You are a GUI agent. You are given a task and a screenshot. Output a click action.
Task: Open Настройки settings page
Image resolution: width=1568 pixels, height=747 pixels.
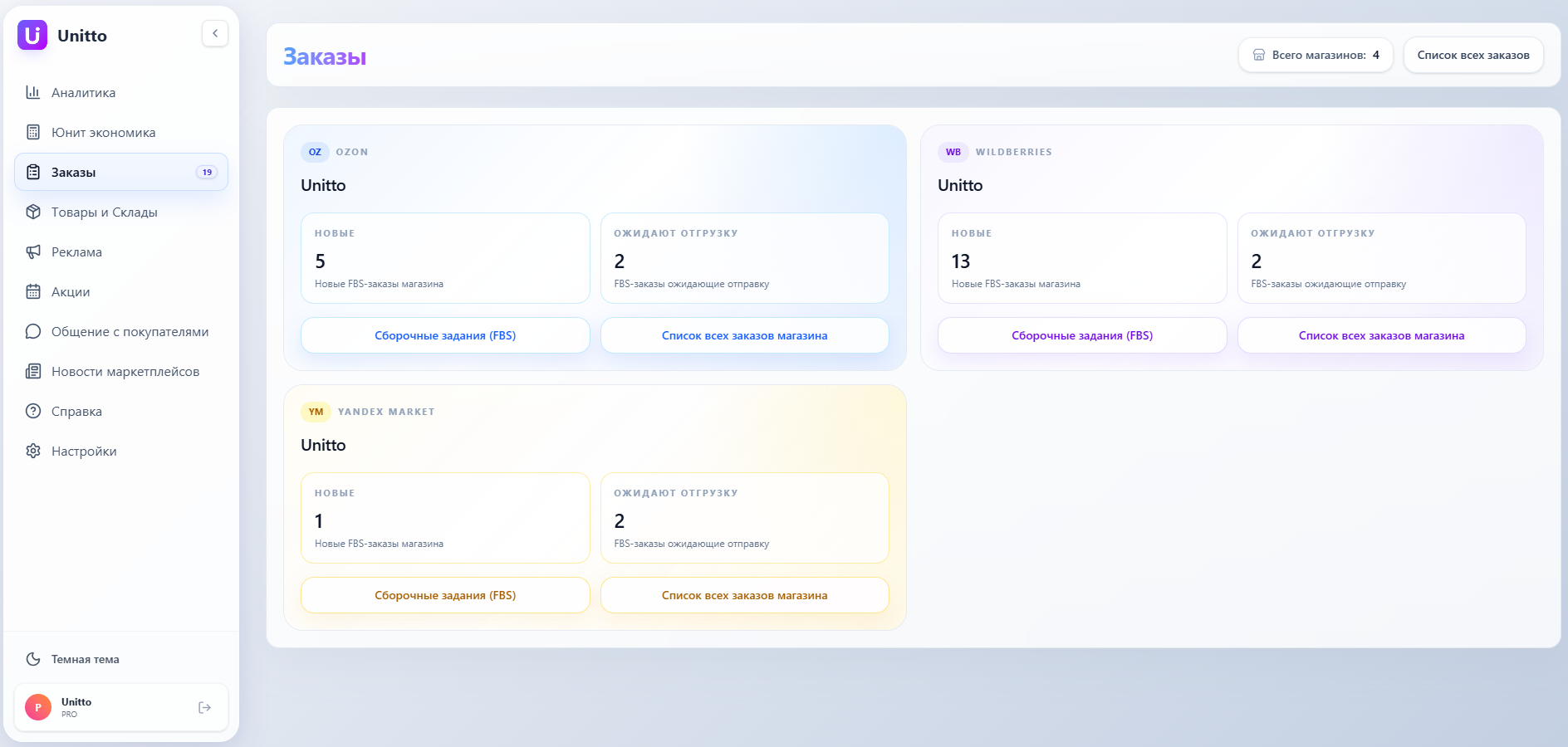121,451
